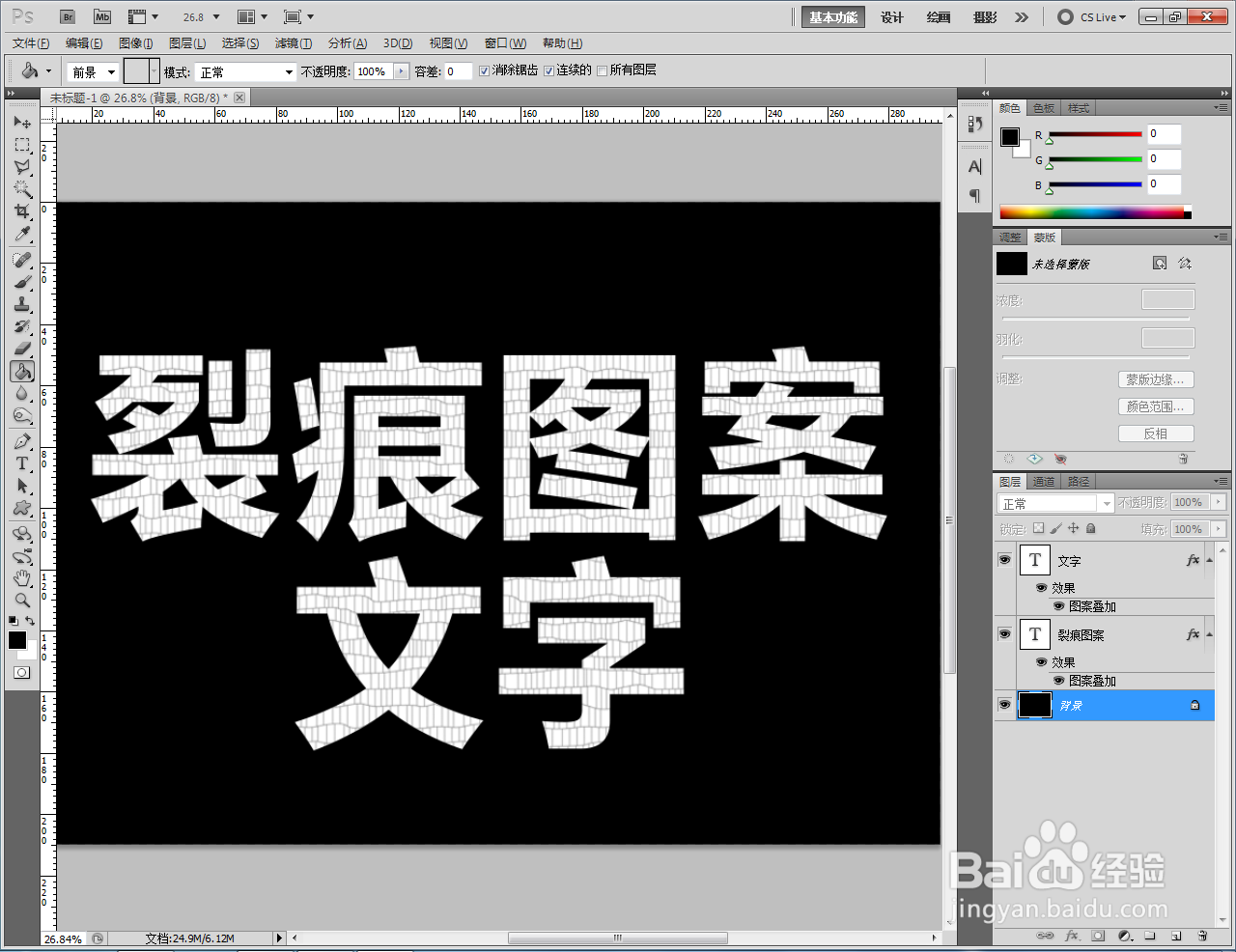Select the Horizontal Type tool
This screenshot has width=1236, height=952.
coord(21,463)
